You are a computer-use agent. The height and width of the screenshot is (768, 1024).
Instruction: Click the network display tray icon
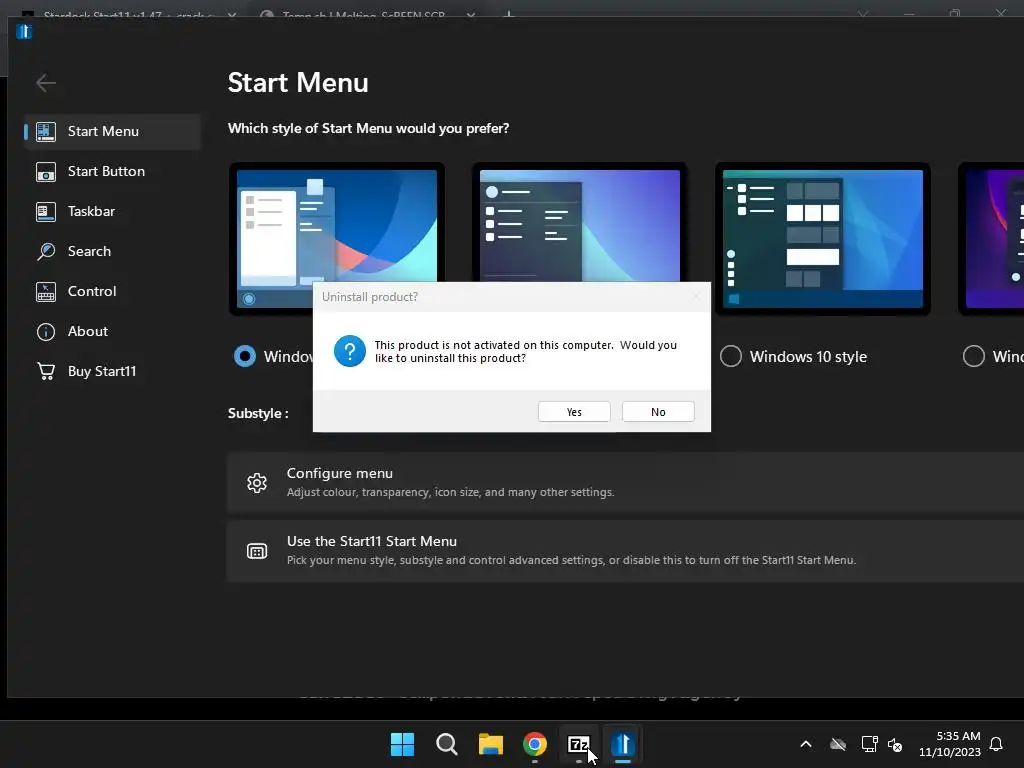click(869, 744)
